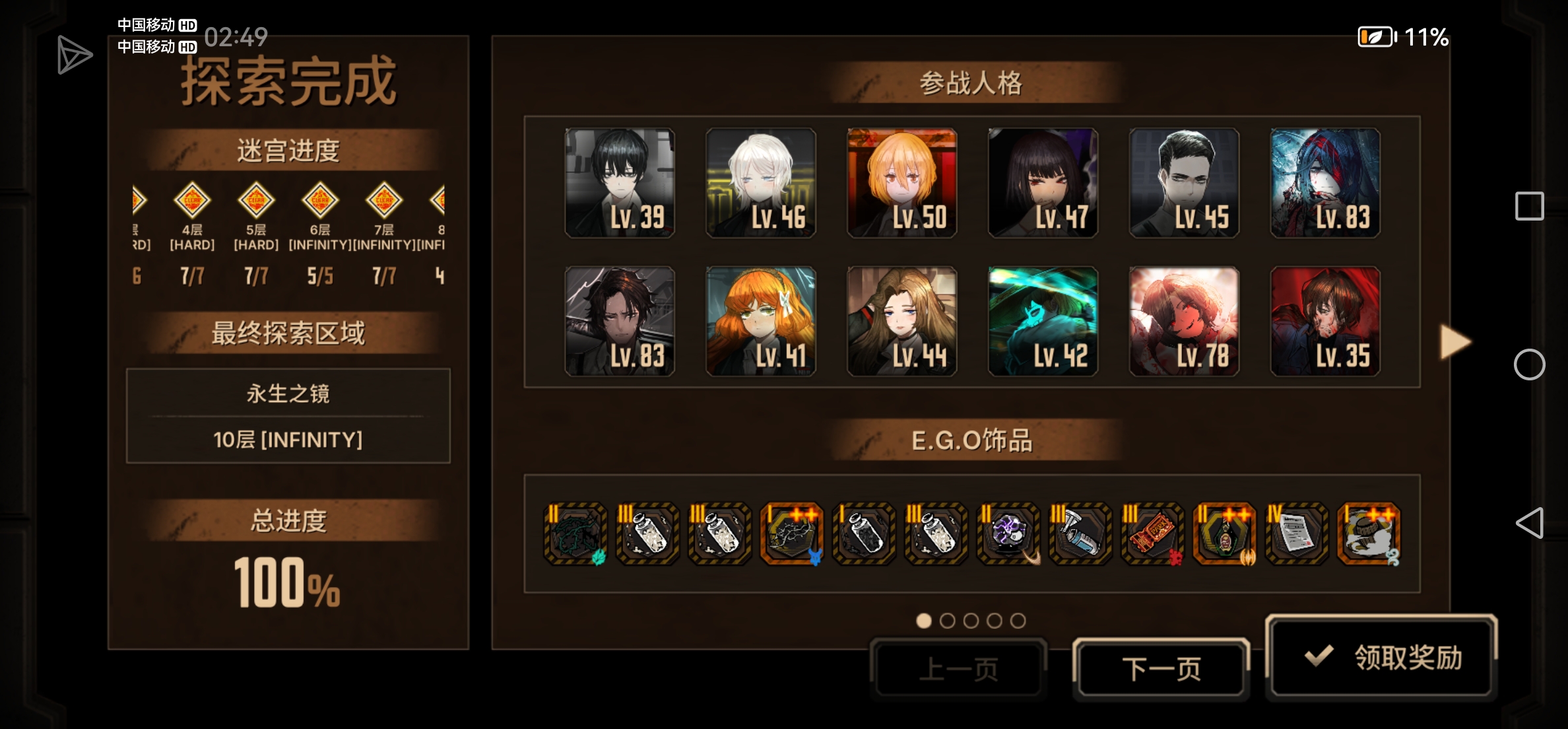The height and width of the screenshot is (729, 1568).
Task: Tap the Android back triangle navigation button
Action: (1529, 523)
